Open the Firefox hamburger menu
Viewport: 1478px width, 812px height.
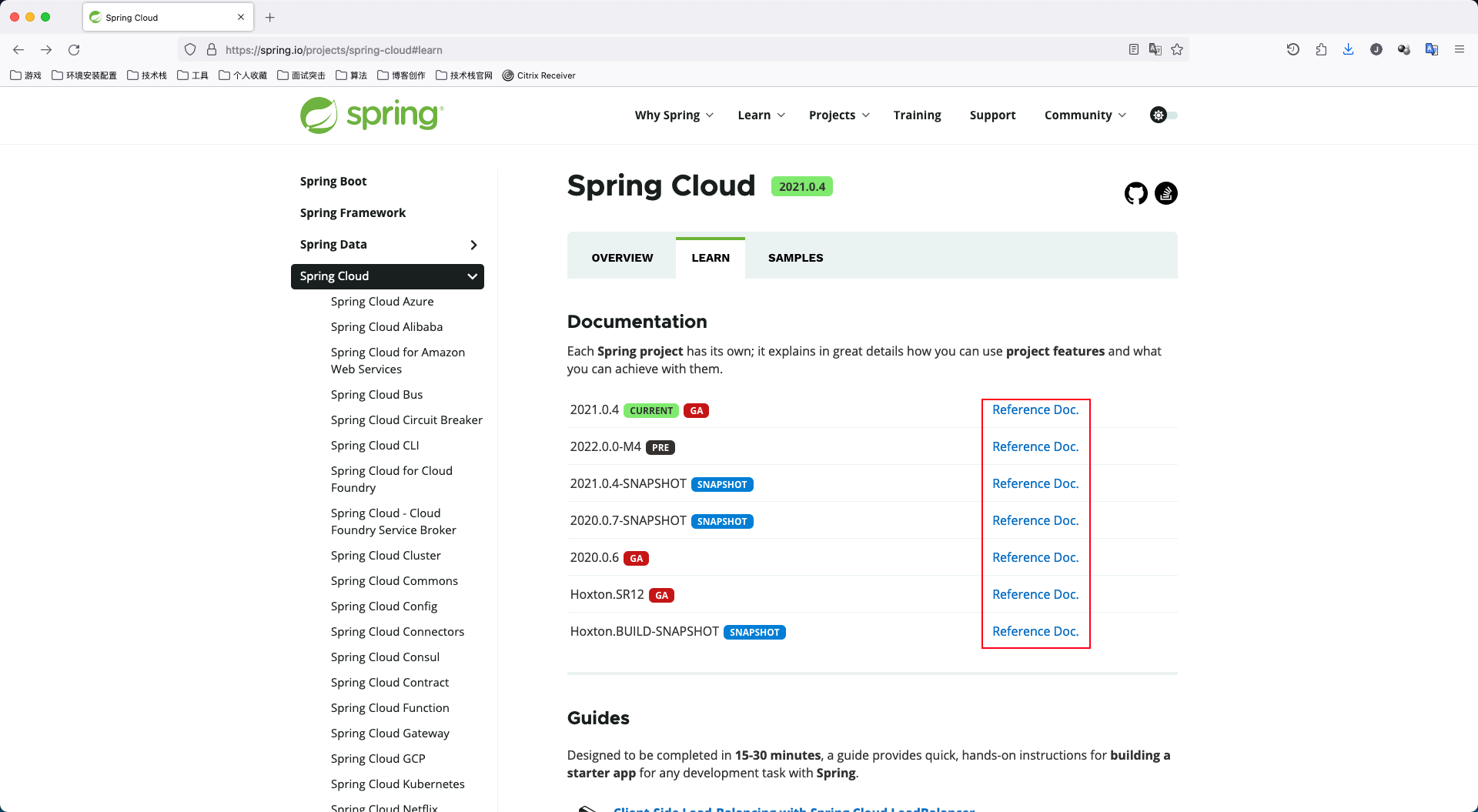click(x=1460, y=50)
